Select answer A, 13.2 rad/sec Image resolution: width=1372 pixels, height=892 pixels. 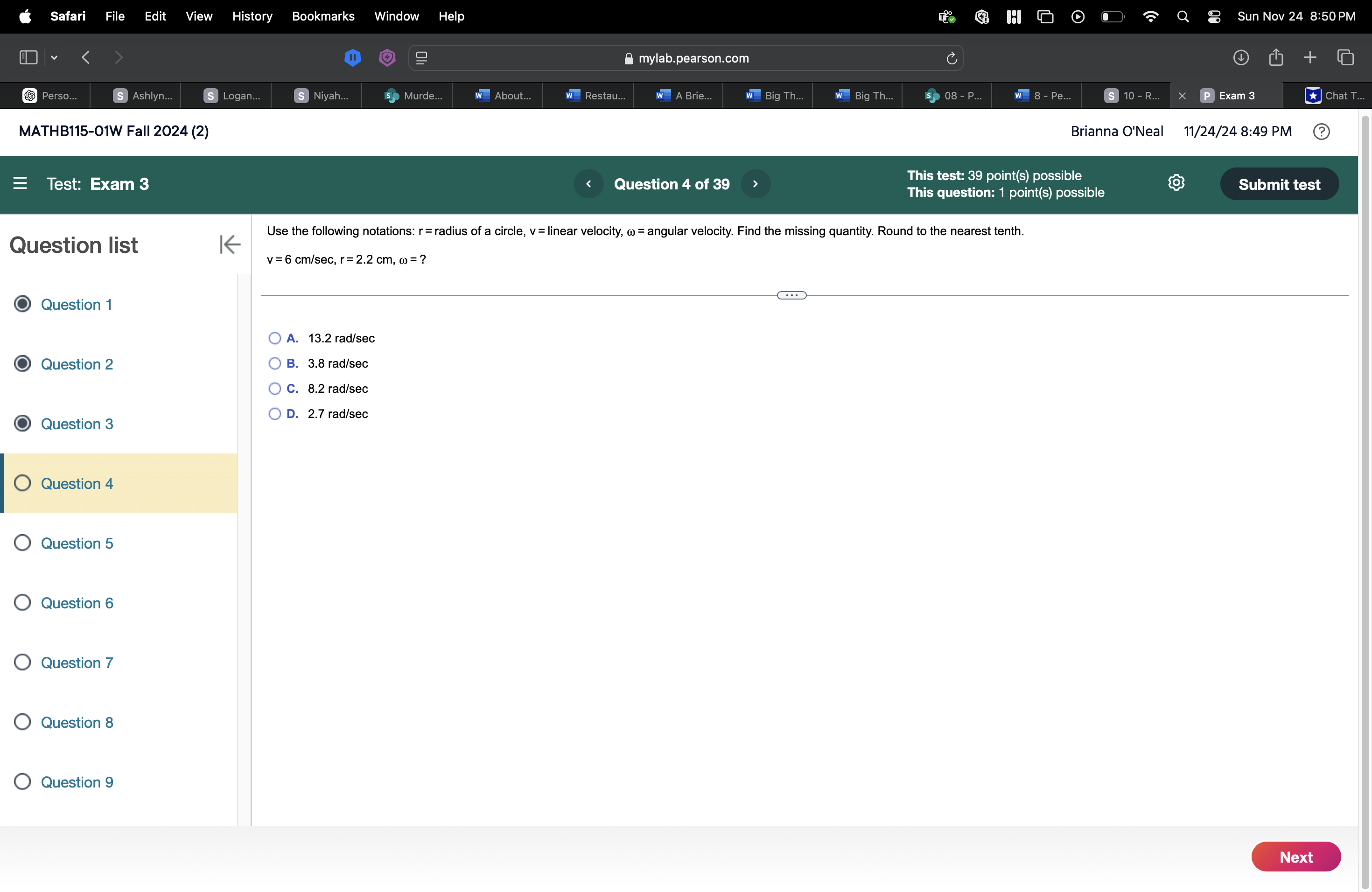(275, 338)
